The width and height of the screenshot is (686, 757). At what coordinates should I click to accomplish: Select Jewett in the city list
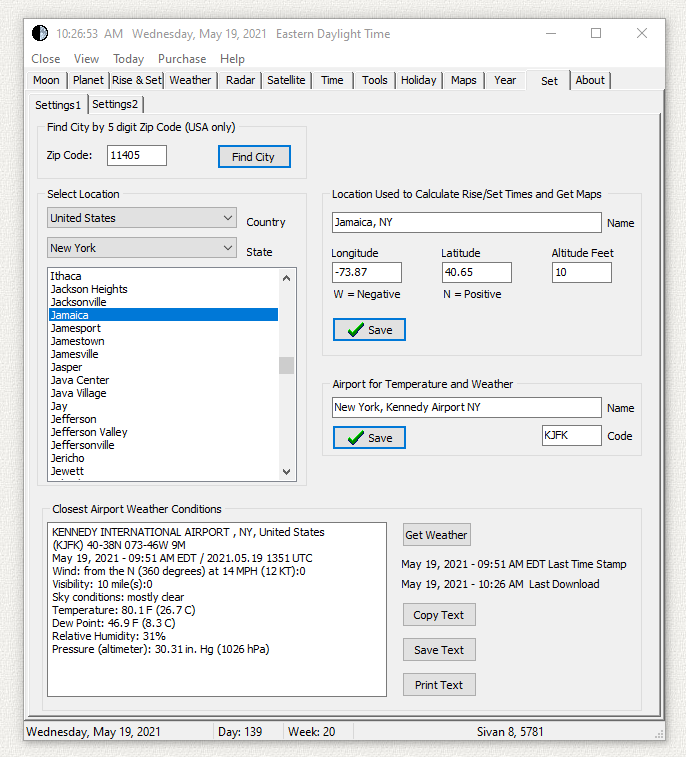coord(164,471)
